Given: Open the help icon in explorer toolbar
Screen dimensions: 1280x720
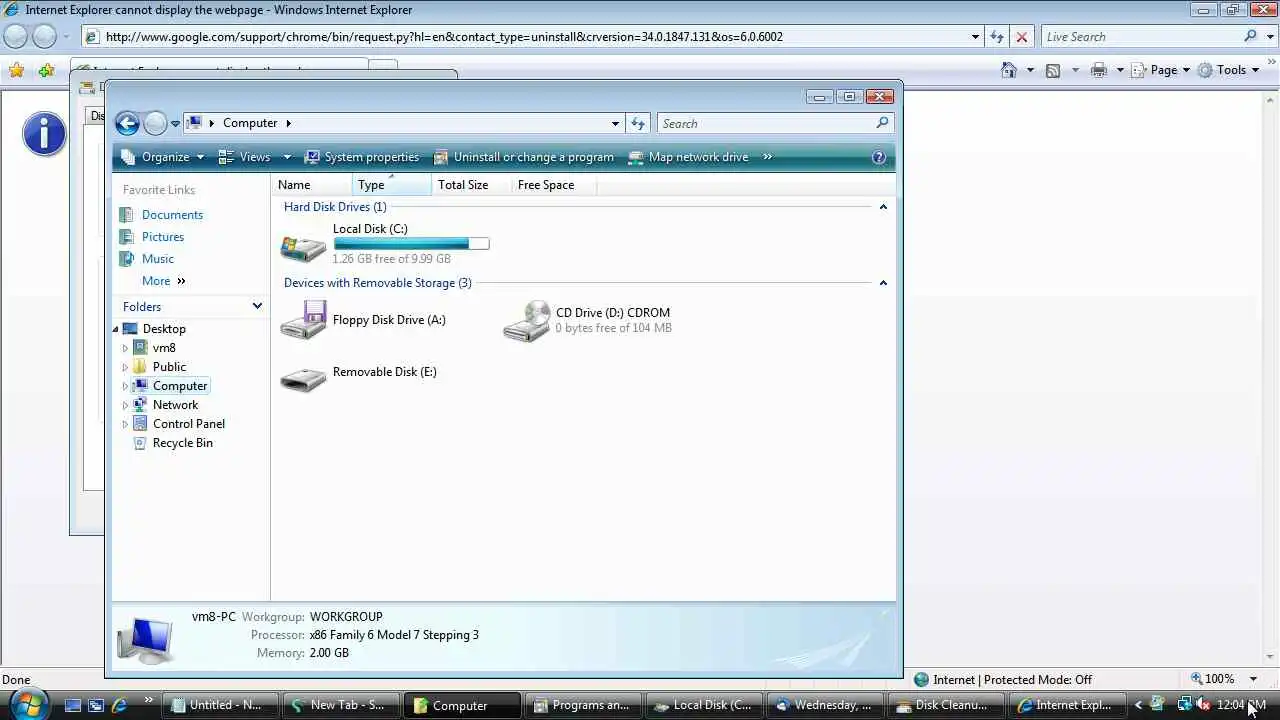Looking at the screenshot, I should coord(879,157).
